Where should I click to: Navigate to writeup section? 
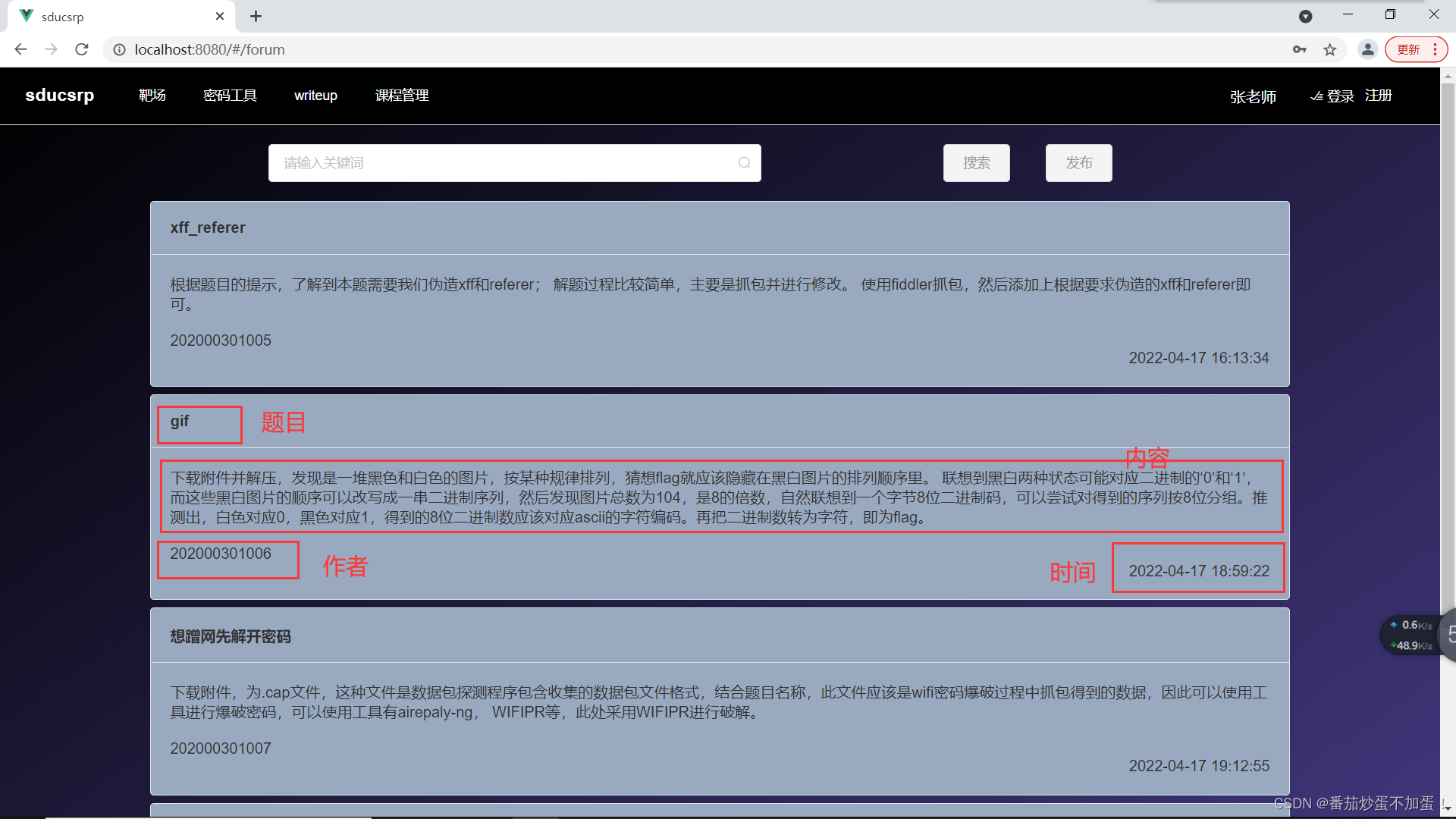pos(315,96)
